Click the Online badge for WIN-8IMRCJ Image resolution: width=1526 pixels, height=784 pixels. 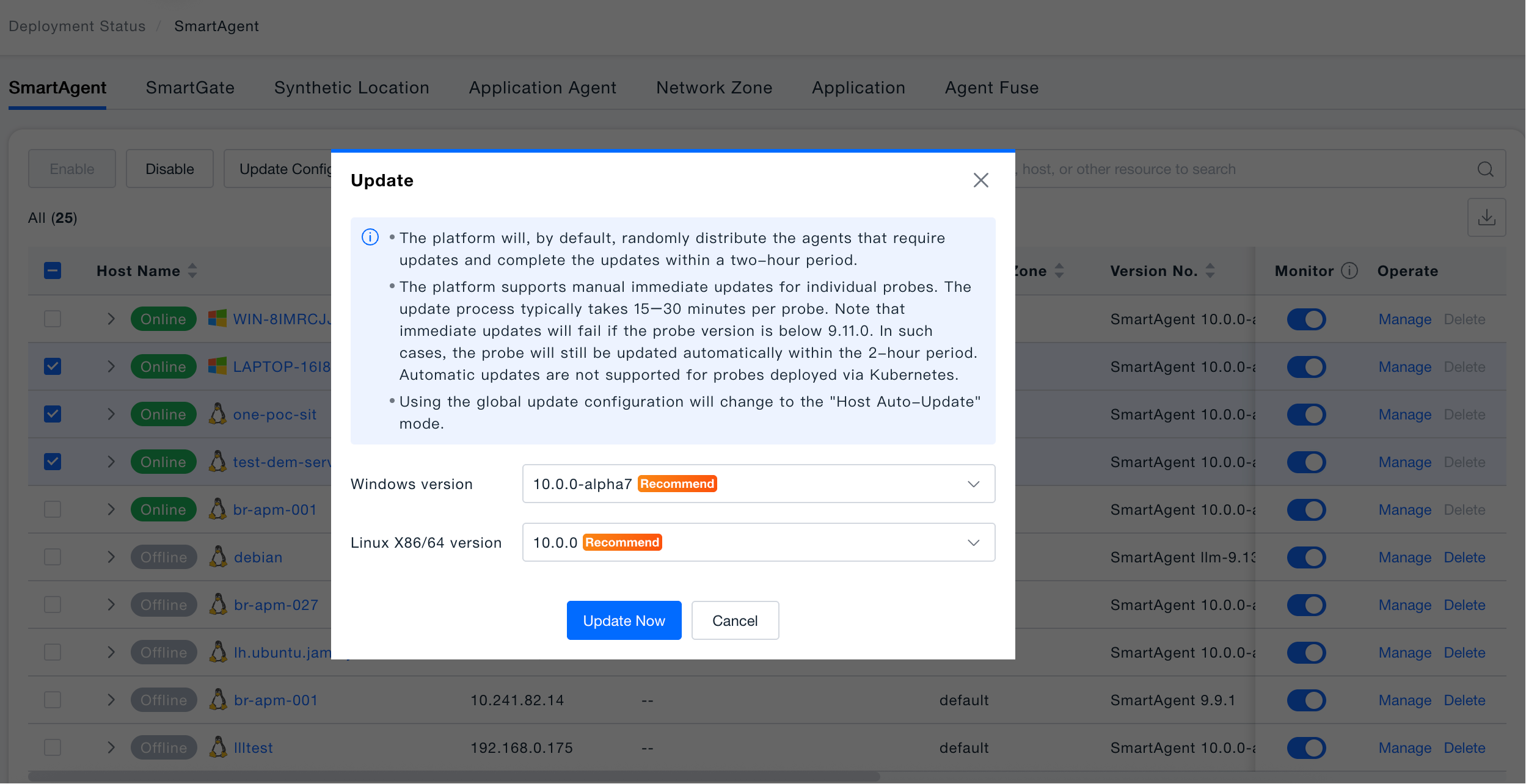163,319
